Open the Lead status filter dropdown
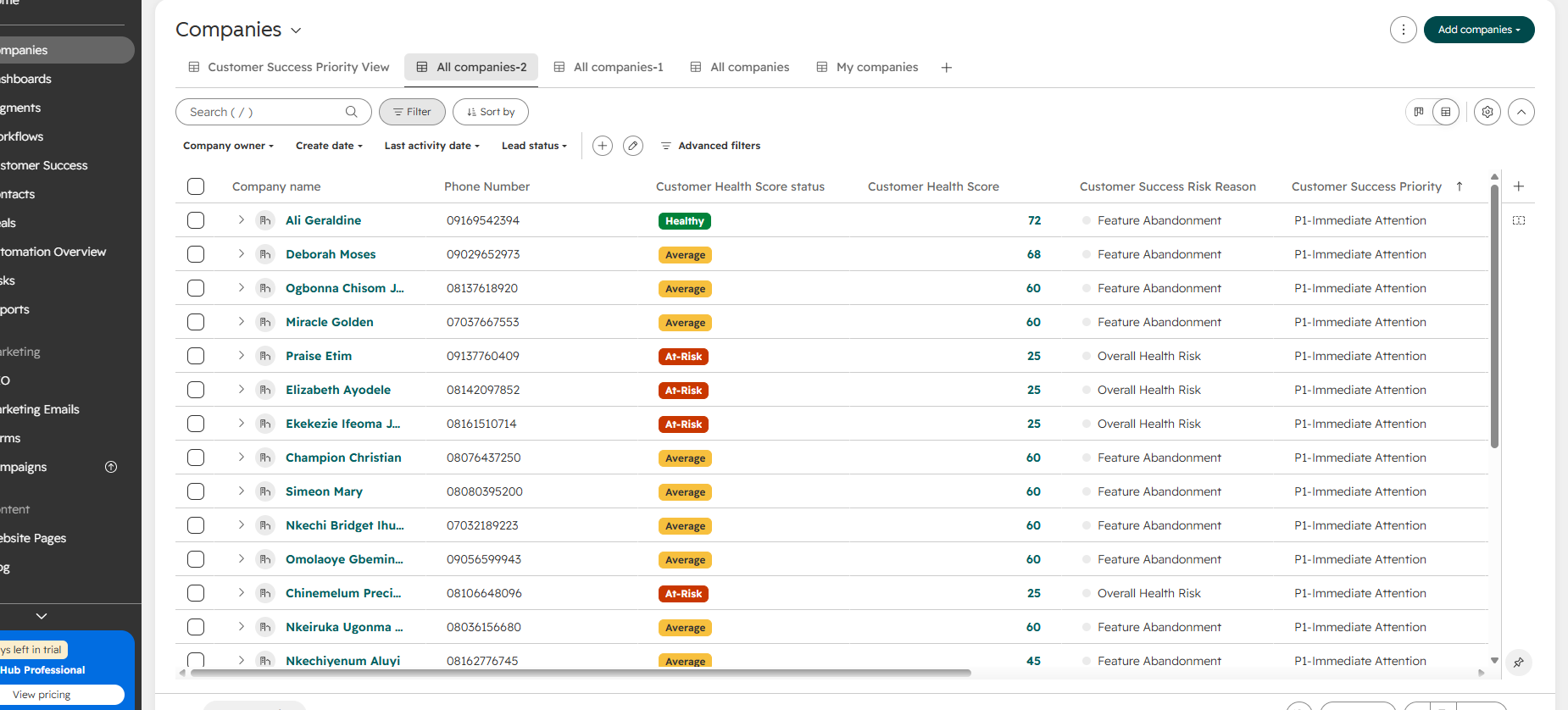This screenshot has height=710, width=1568. pos(534,146)
